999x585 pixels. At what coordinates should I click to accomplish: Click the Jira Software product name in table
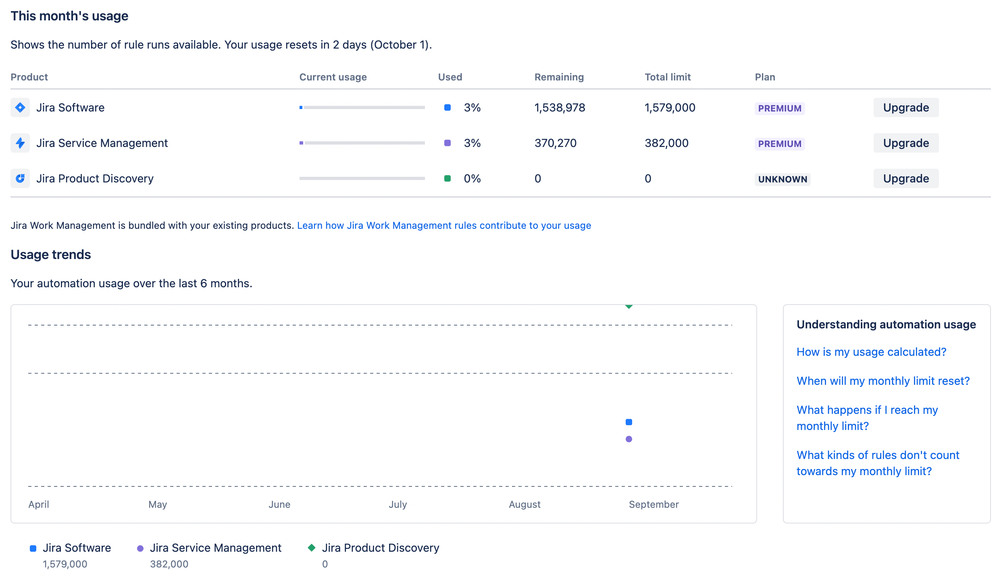point(70,108)
